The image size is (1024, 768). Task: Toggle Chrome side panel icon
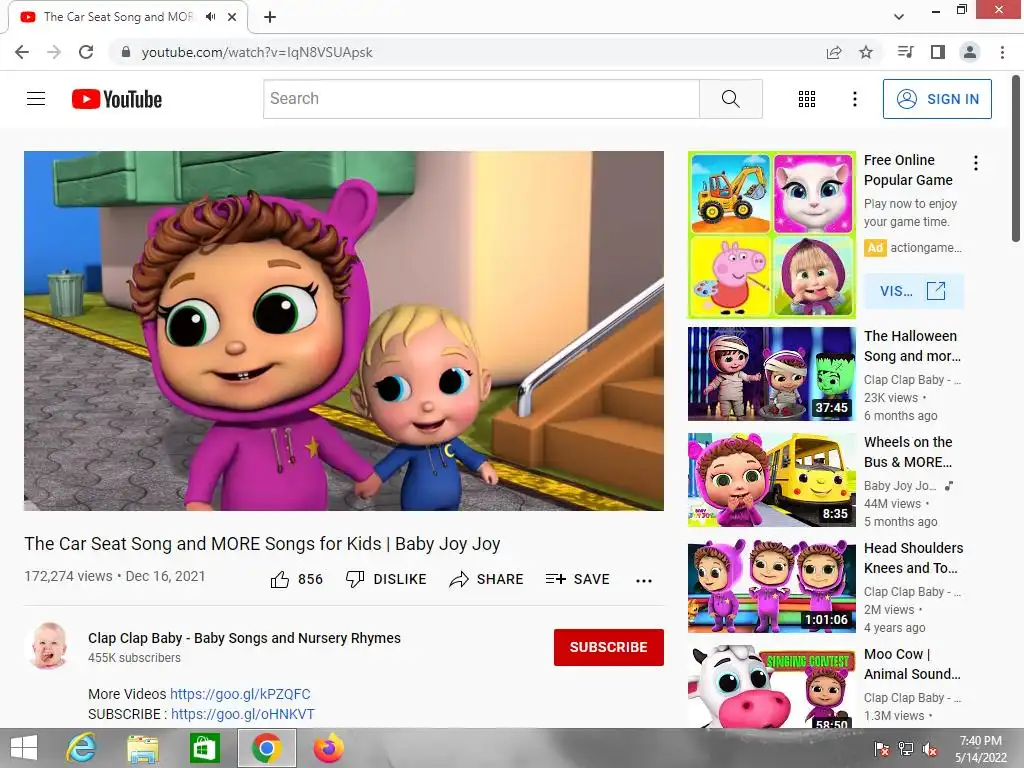[938, 52]
